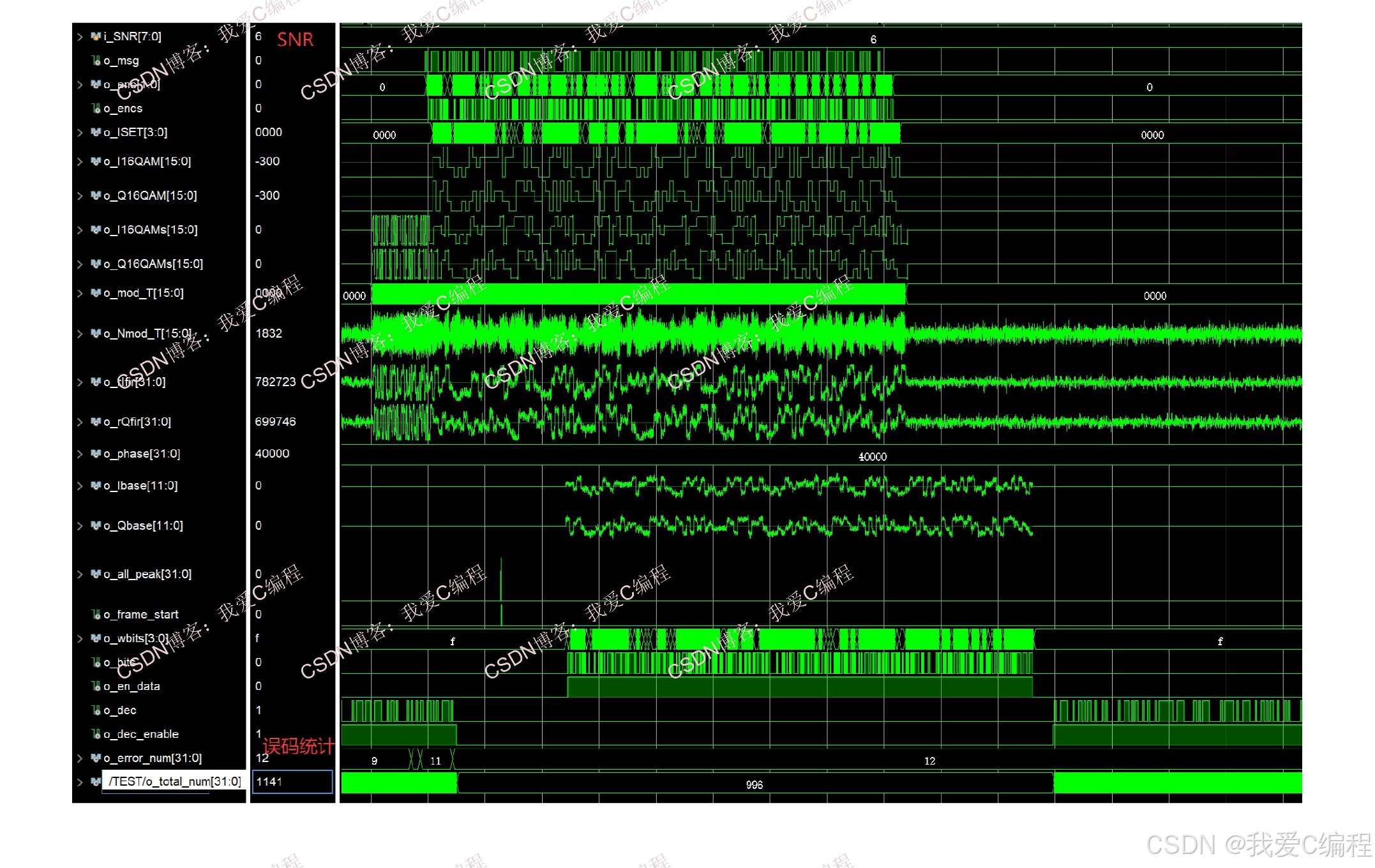Click the o_bits wire signal icon
This screenshot has height=868, width=1375.
[x=96, y=662]
